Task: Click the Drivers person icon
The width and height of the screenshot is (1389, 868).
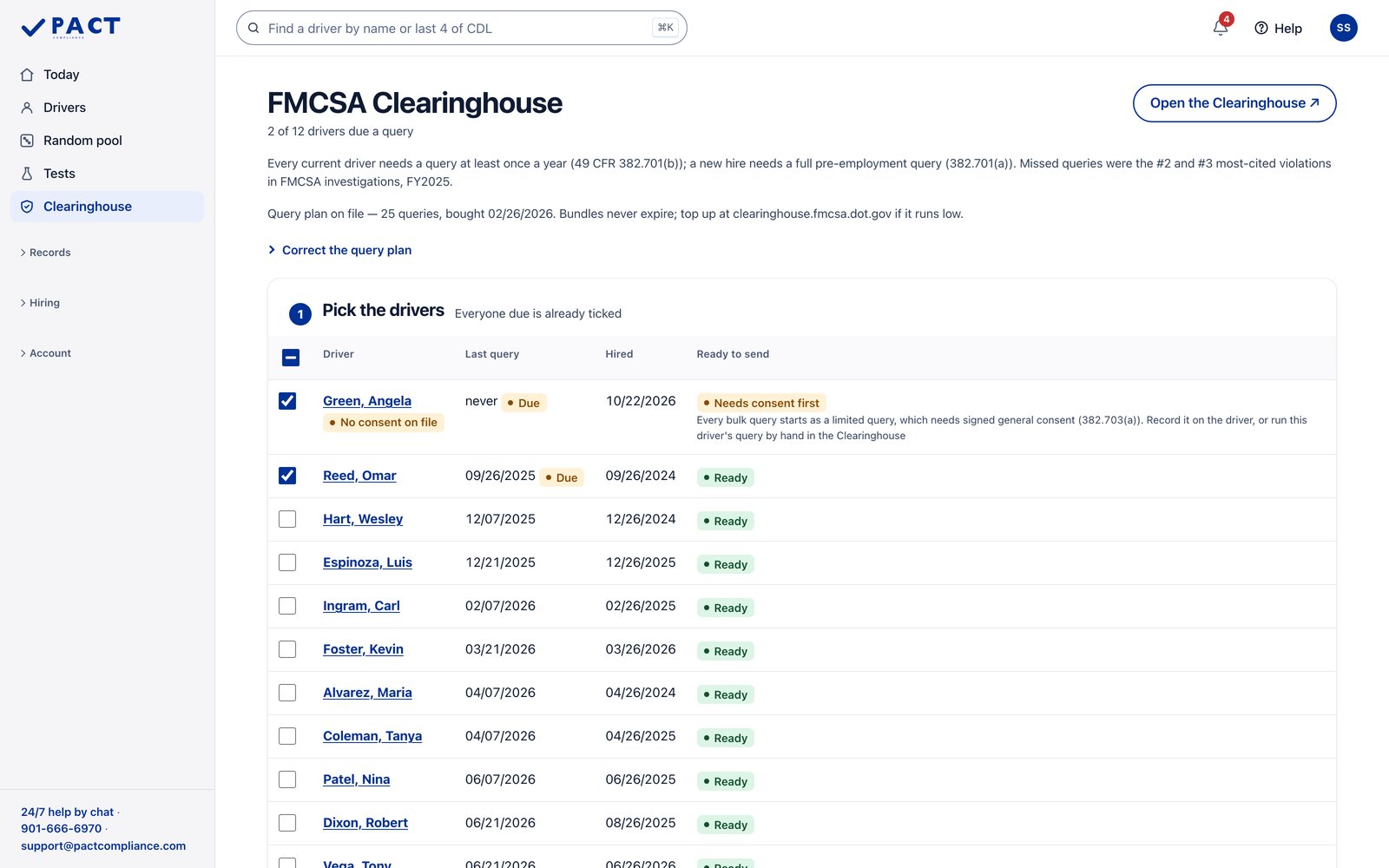Action: [27, 108]
